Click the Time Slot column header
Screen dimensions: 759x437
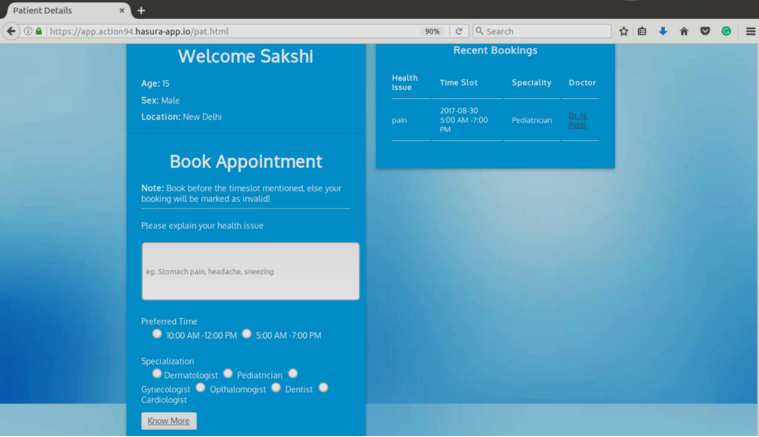(x=458, y=83)
